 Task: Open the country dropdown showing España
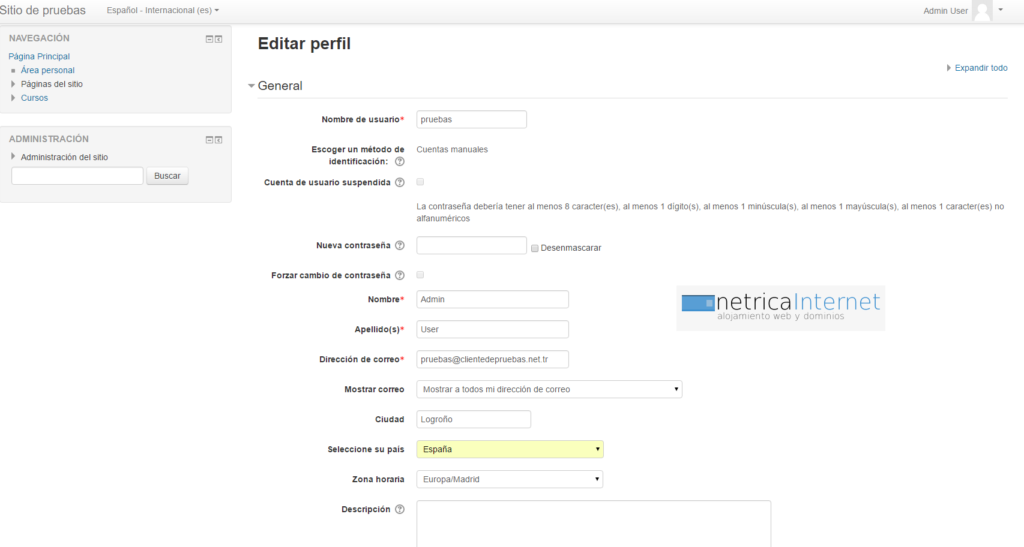click(x=509, y=450)
